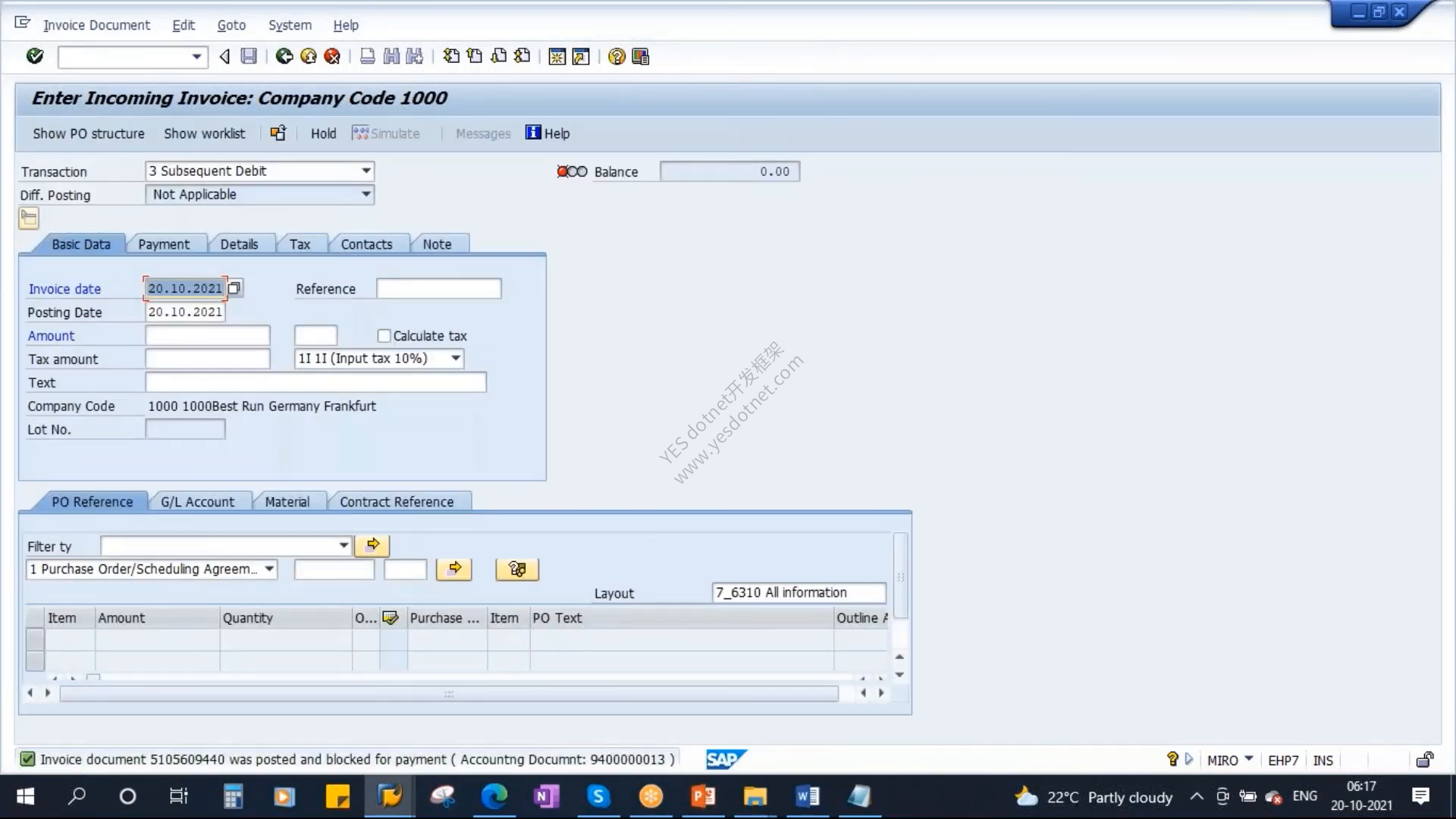1456x819 pixels.
Task: Click the red Cancel icon in toolbar
Action: tap(332, 56)
